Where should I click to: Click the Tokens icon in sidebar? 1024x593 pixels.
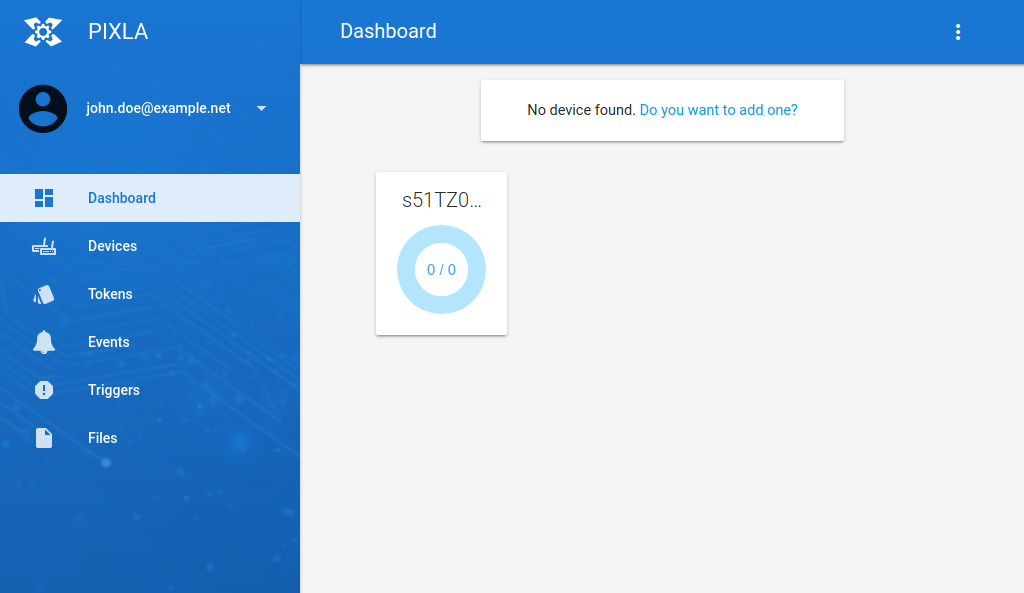tap(44, 293)
